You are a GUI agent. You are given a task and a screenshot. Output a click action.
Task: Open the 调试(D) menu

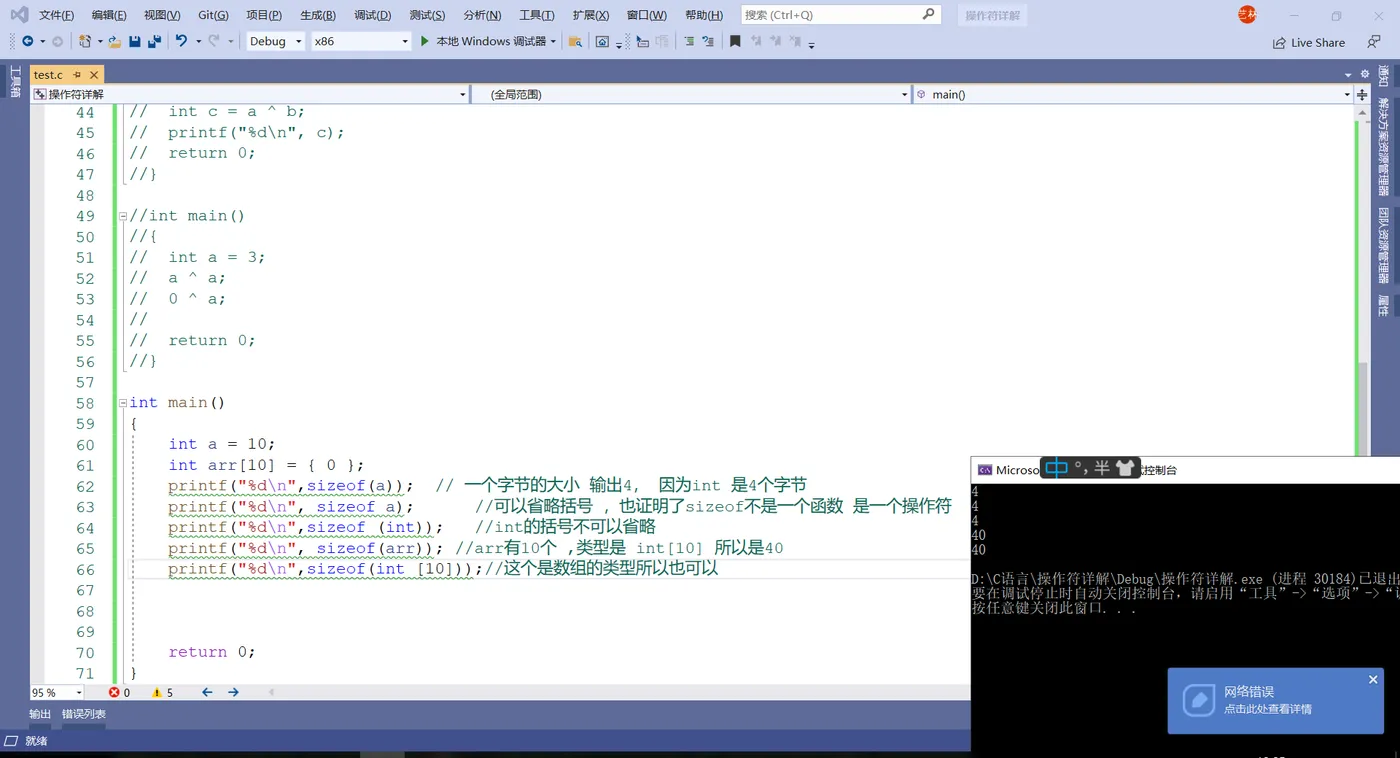(372, 15)
